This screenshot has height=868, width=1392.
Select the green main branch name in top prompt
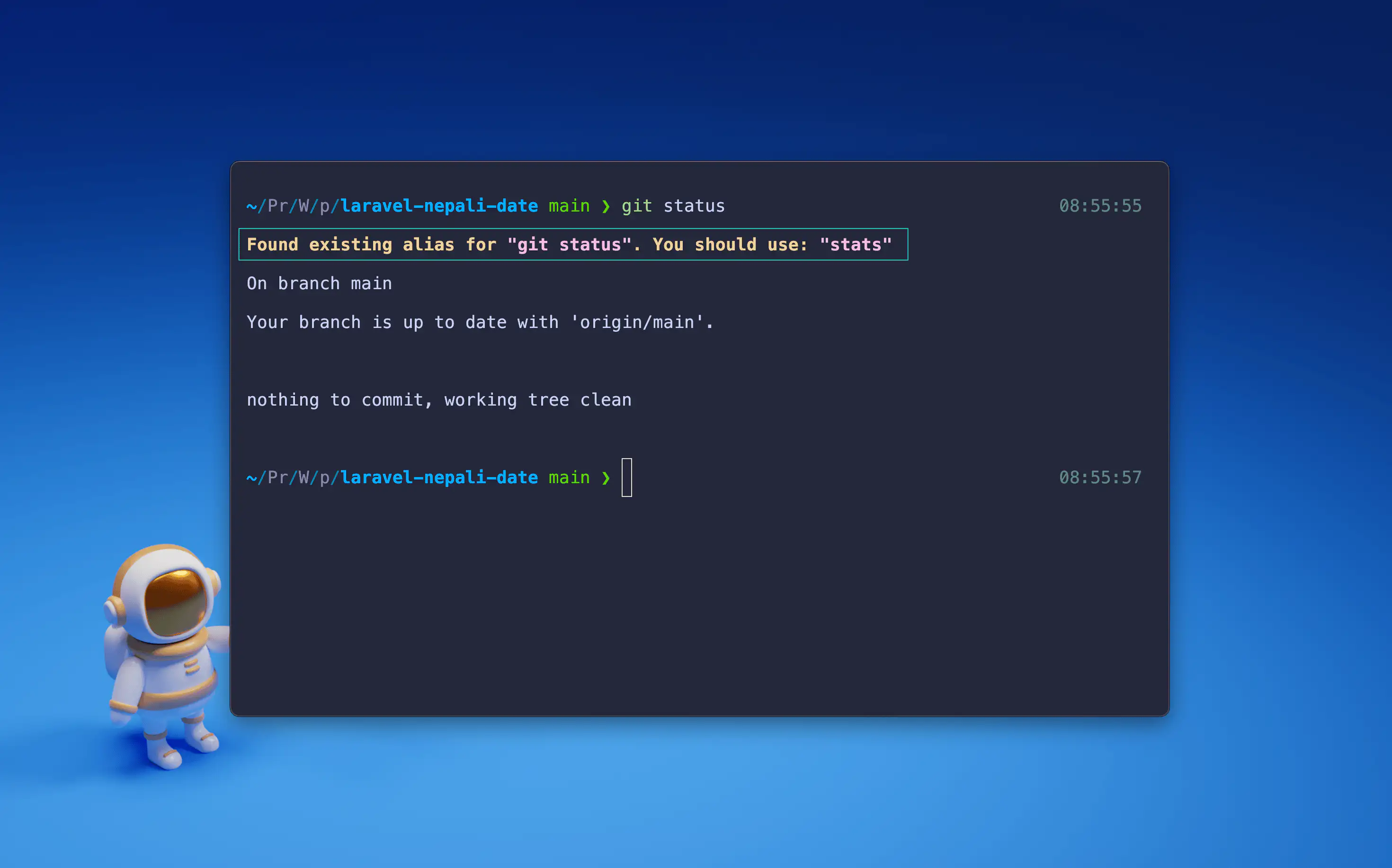[568, 205]
